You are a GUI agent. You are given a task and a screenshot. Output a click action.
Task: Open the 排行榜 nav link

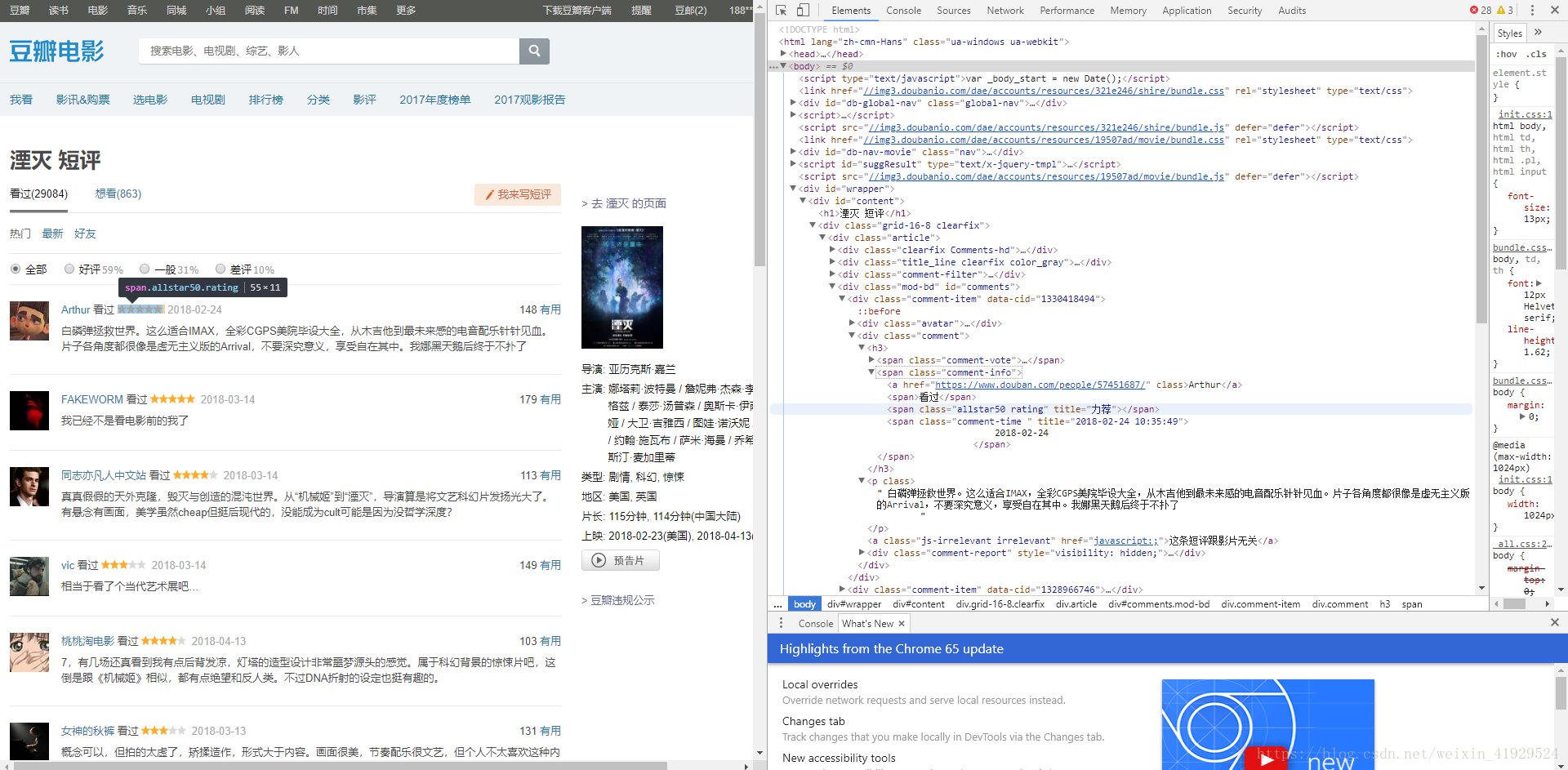[266, 100]
